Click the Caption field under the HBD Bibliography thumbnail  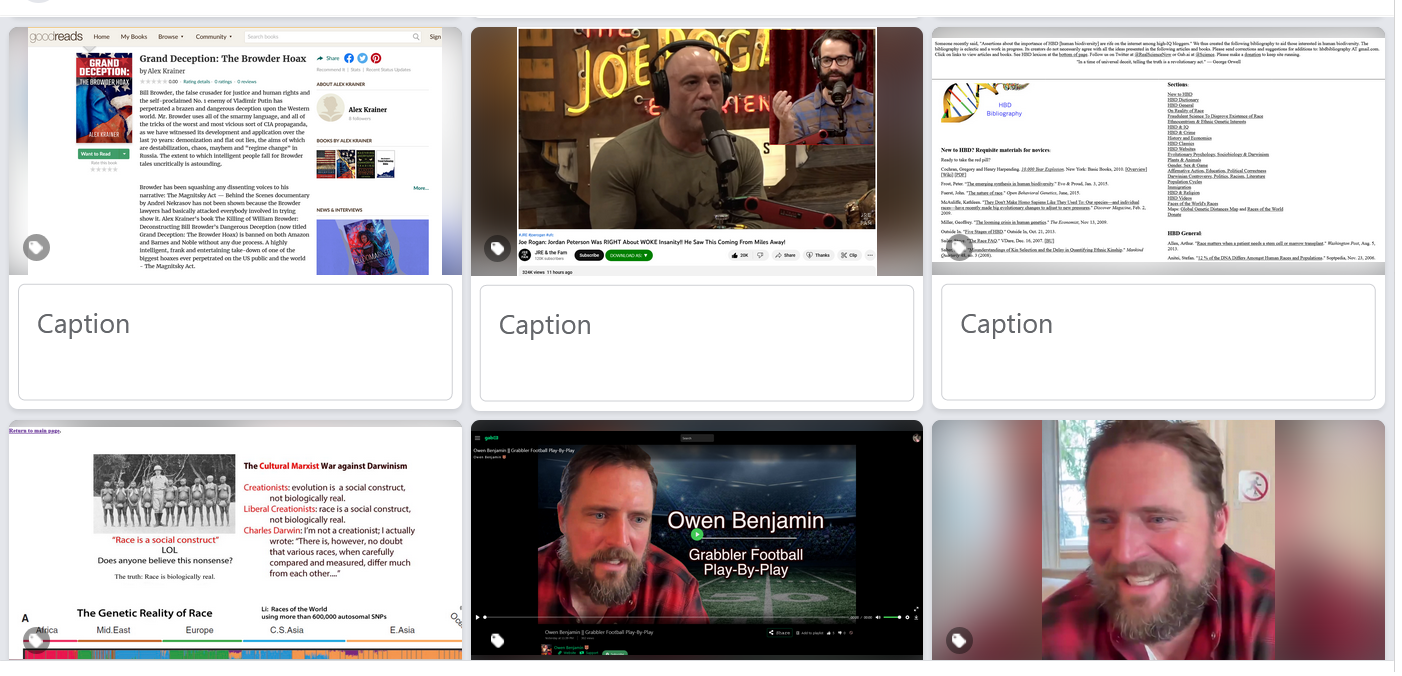tap(1158, 342)
